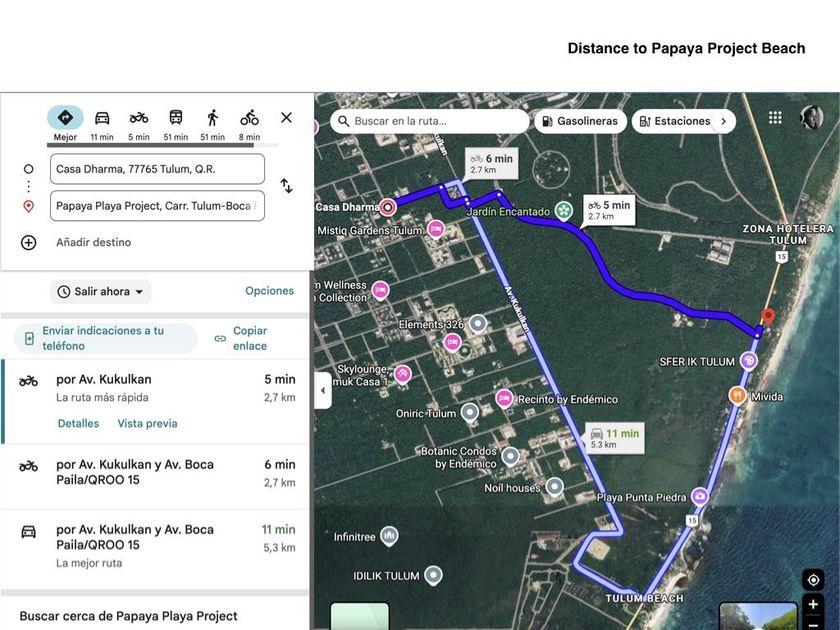This screenshot has width=840, height=630.
Task: Click the Añadir destino text
Action: 94,242
